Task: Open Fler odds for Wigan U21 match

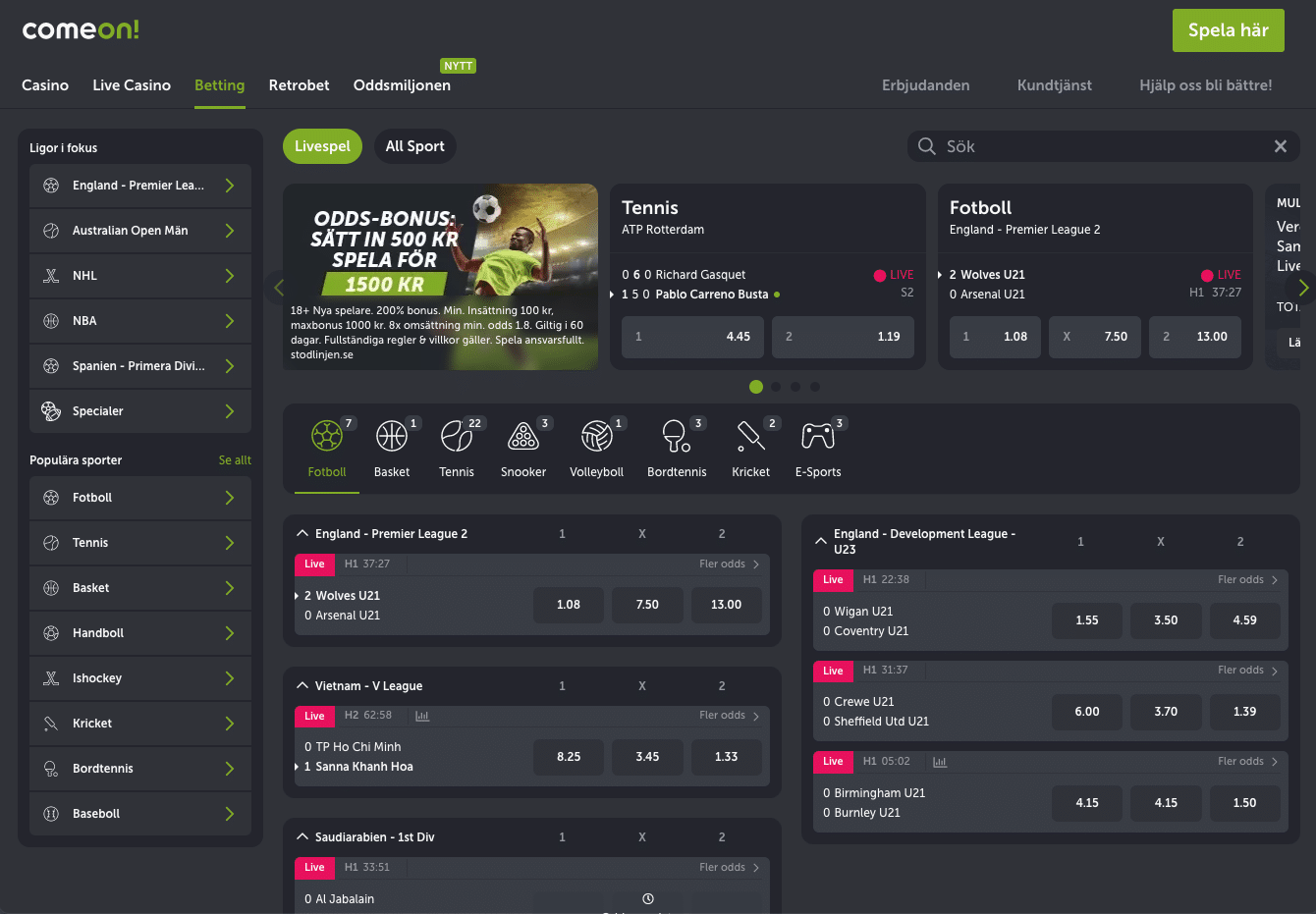Action: click(x=1248, y=580)
